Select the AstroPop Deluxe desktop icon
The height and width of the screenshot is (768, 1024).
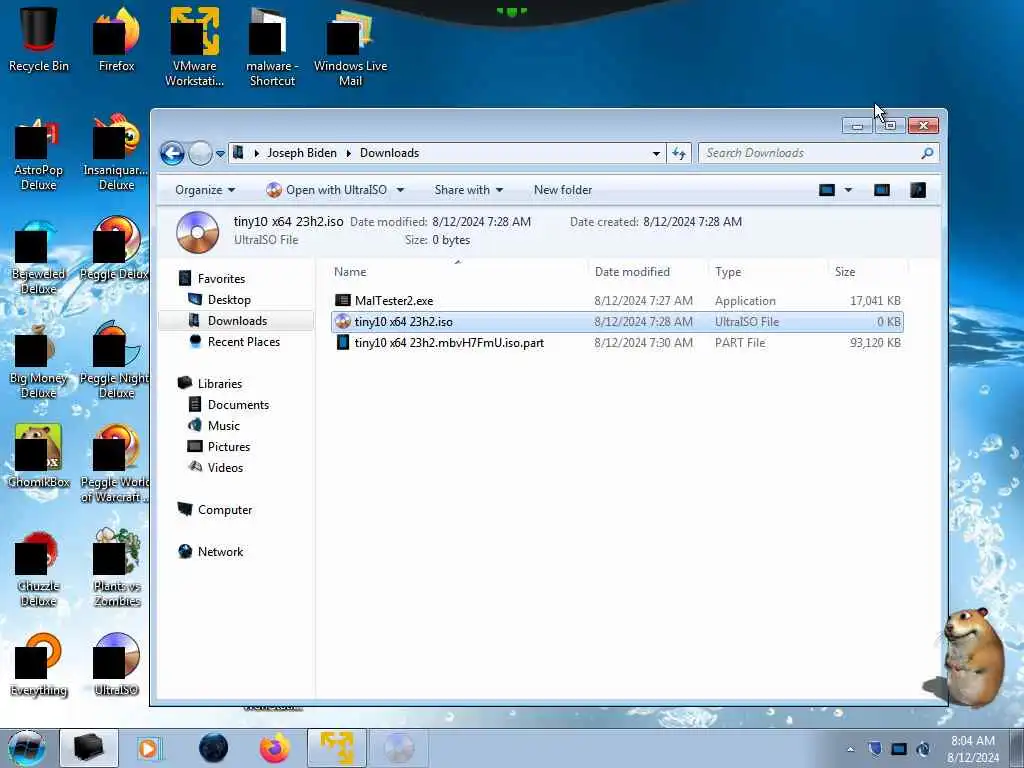click(39, 155)
